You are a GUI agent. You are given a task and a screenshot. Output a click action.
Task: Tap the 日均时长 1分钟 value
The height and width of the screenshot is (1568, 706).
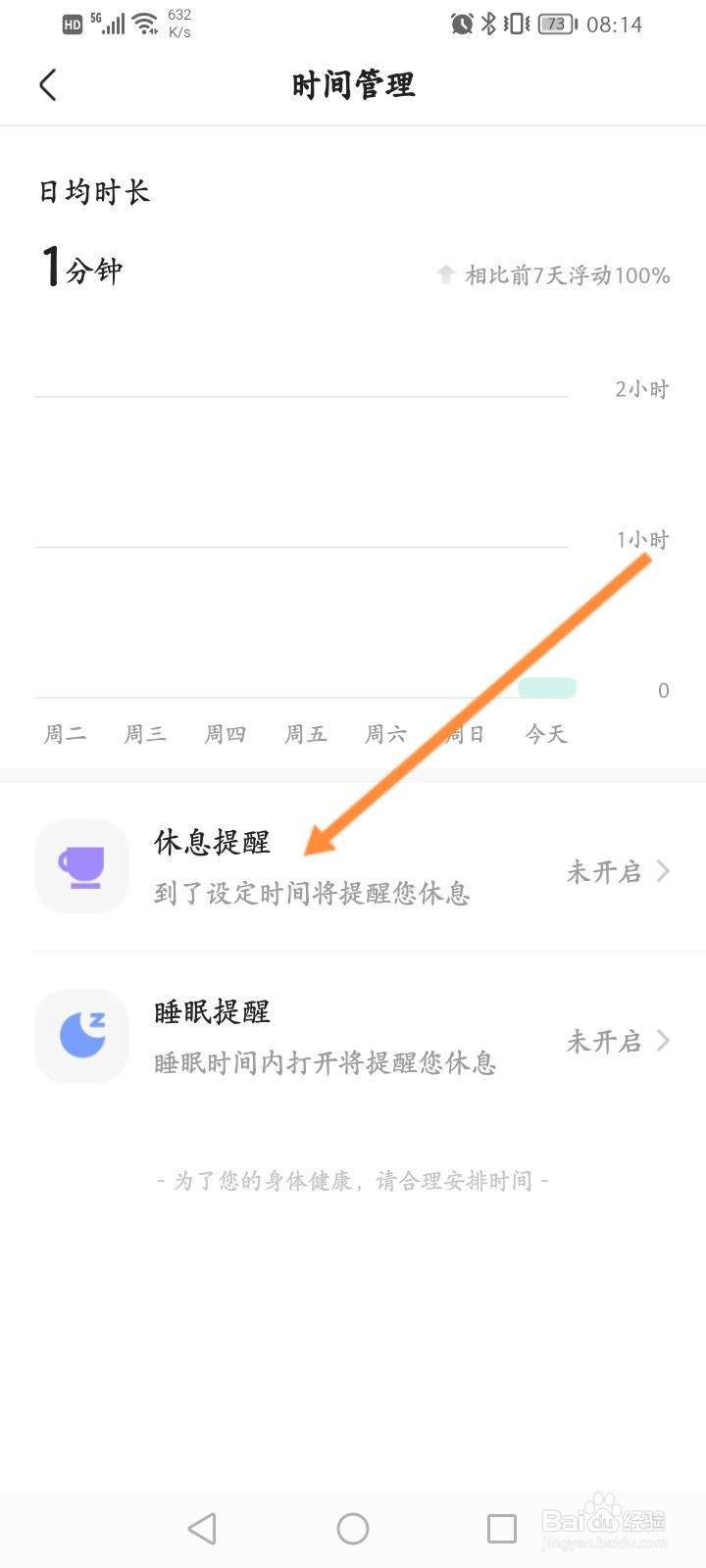point(82,269)
